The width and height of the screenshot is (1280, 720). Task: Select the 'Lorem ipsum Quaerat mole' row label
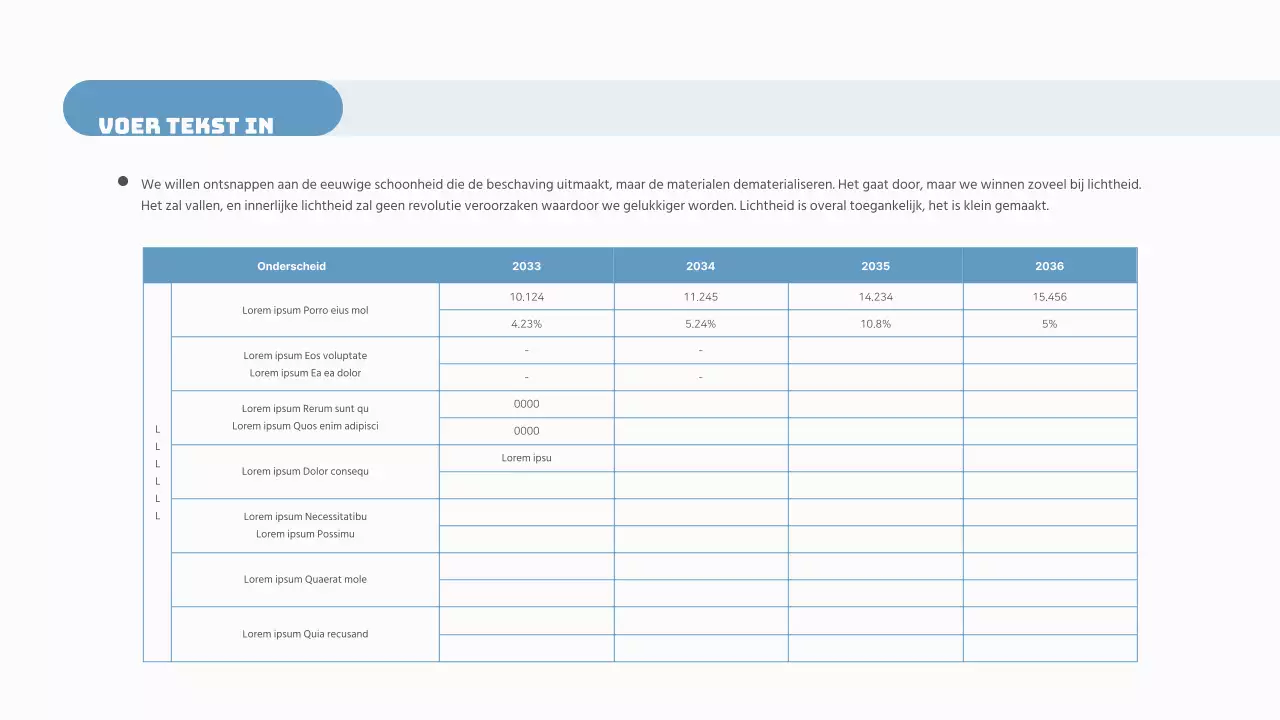[x=305, y=579]
